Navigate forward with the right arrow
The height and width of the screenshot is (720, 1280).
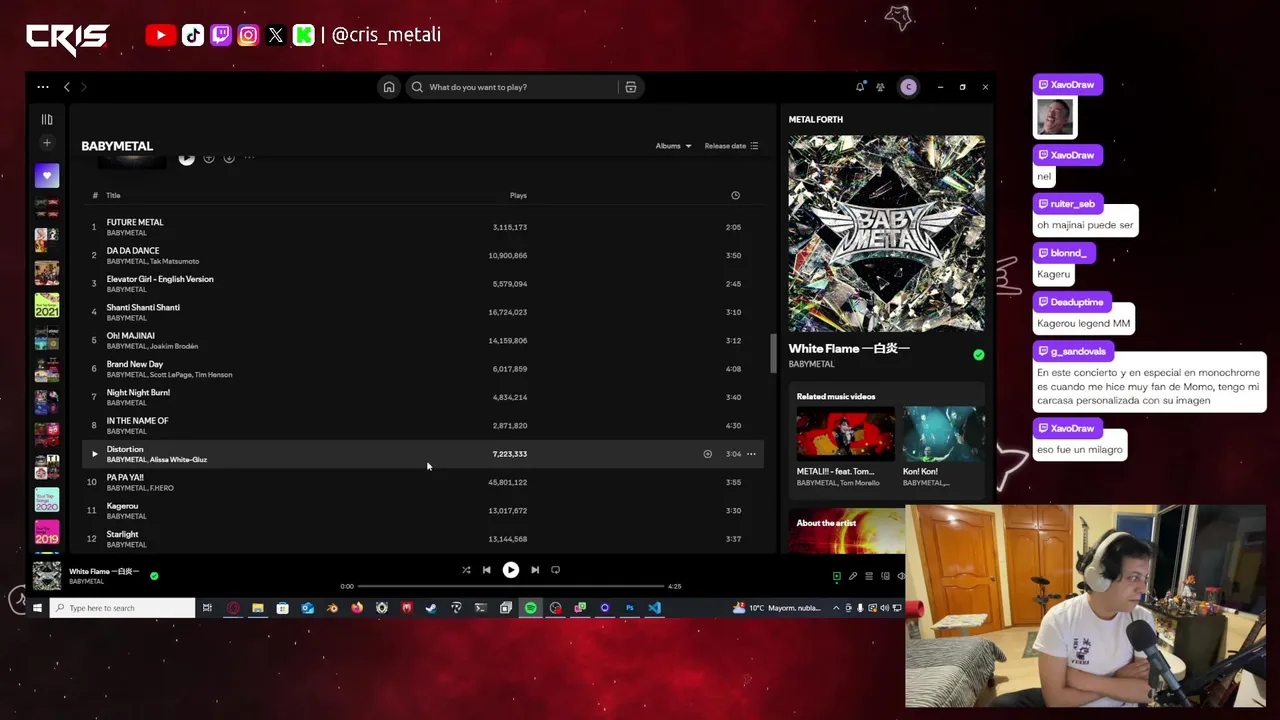click(84, 87)
